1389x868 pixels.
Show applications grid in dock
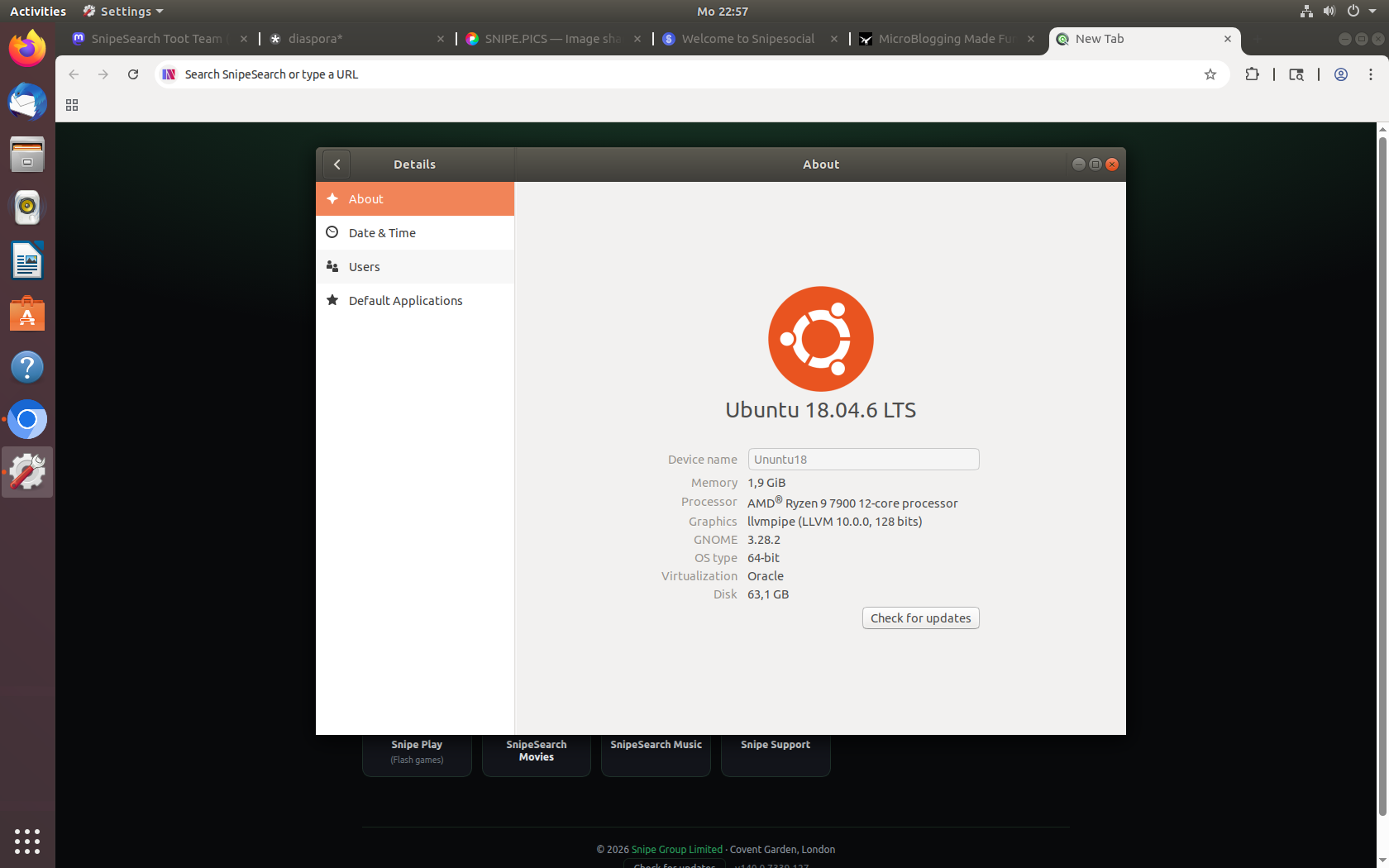click(x=27, y=841)
